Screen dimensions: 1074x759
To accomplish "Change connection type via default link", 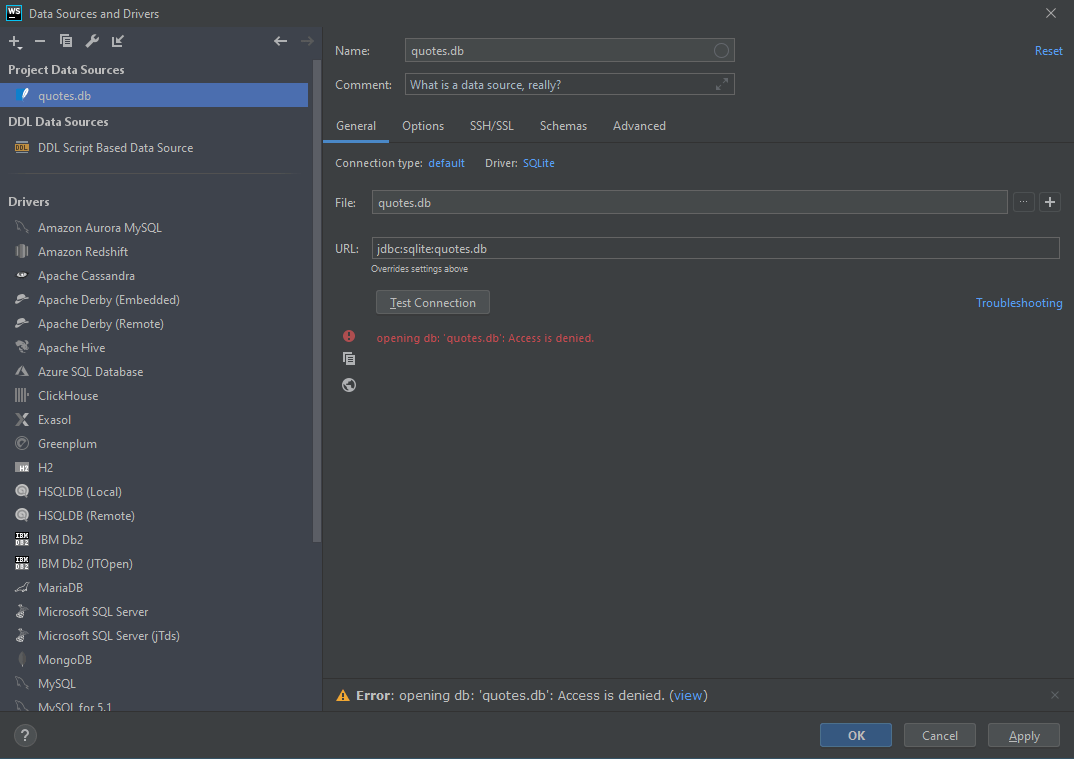I will pyautogui.click(x=446, y=163).
